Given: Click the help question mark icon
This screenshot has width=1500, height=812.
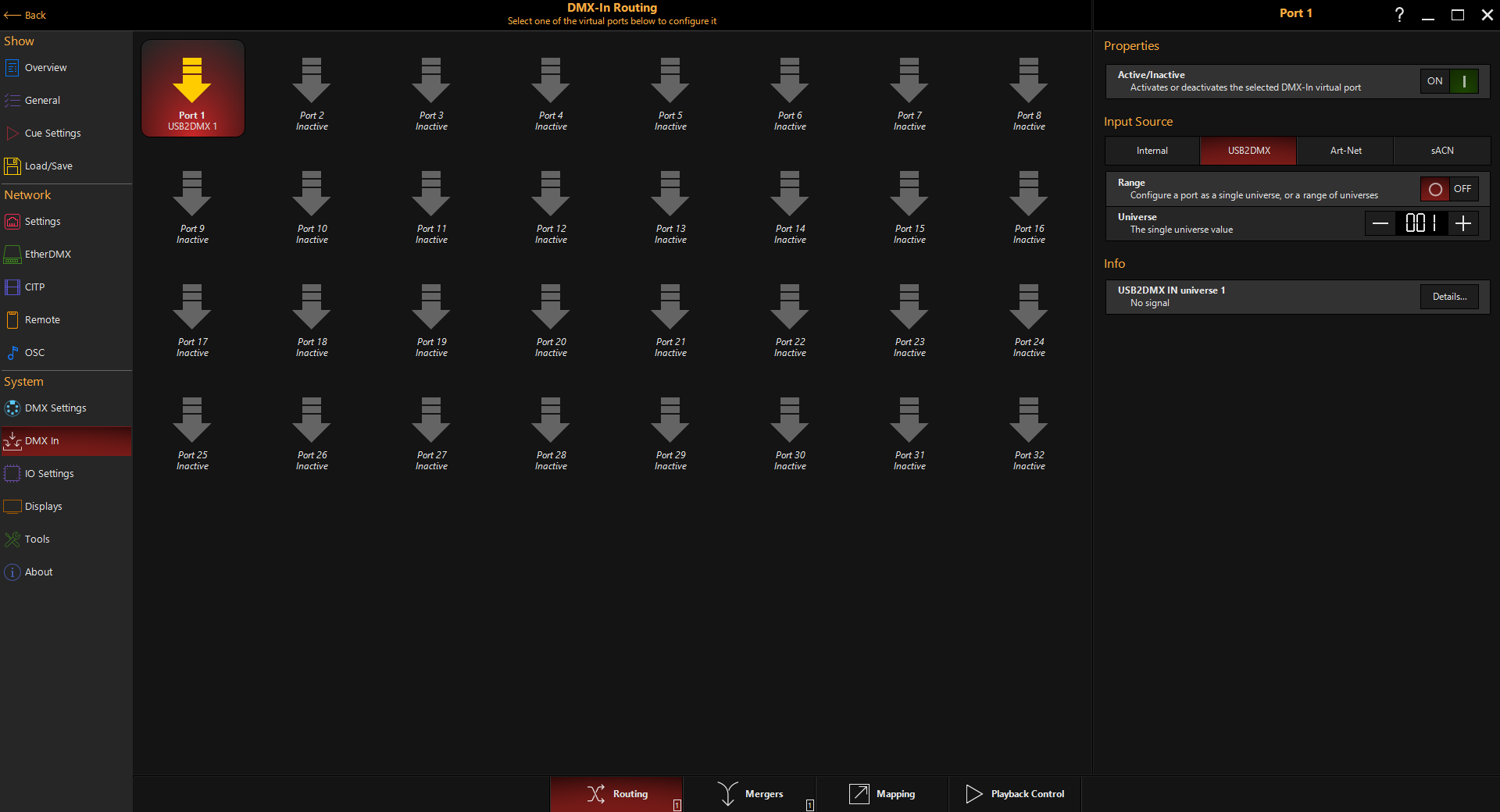Looking at the screenshot, I should pyautogui.click(x=1399, y=15).
